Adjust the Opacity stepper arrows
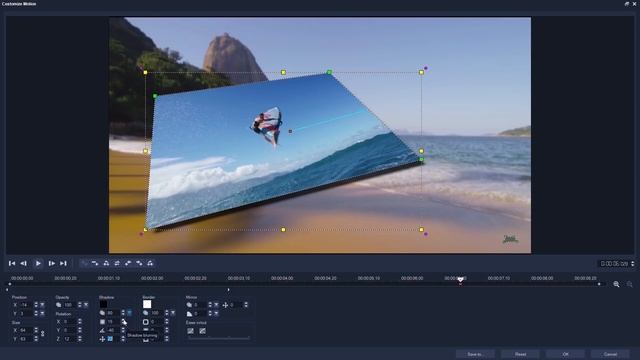The height and width of the screenshot is (360, 640). (x=80, y=305)
